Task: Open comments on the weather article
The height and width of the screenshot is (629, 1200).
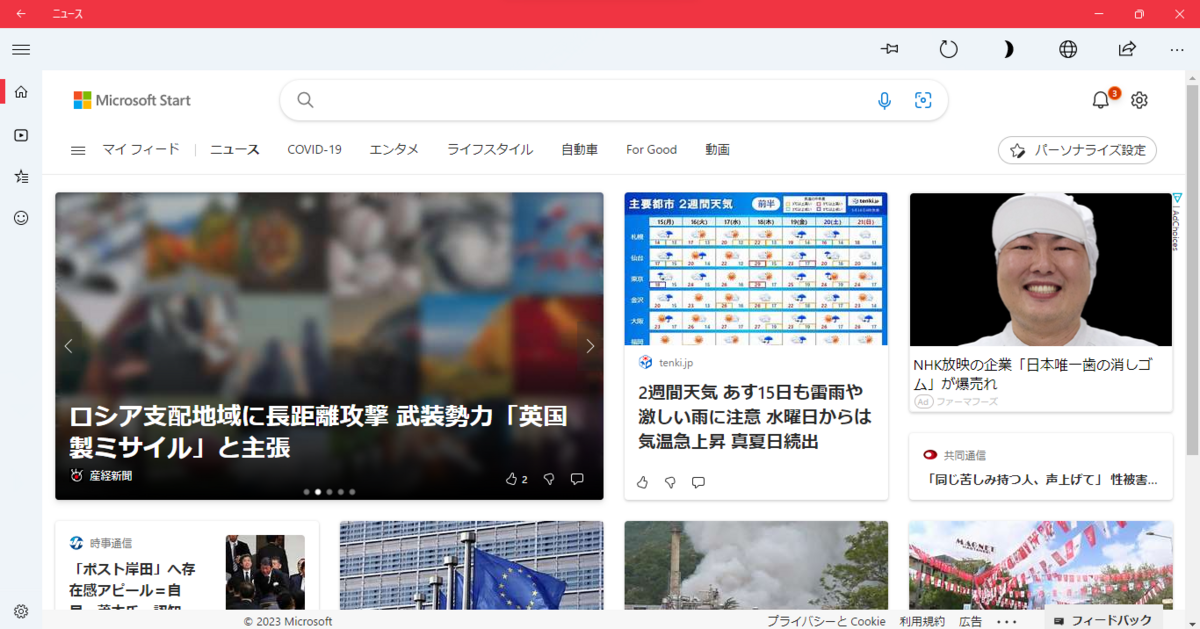Action: coord(698,482)
